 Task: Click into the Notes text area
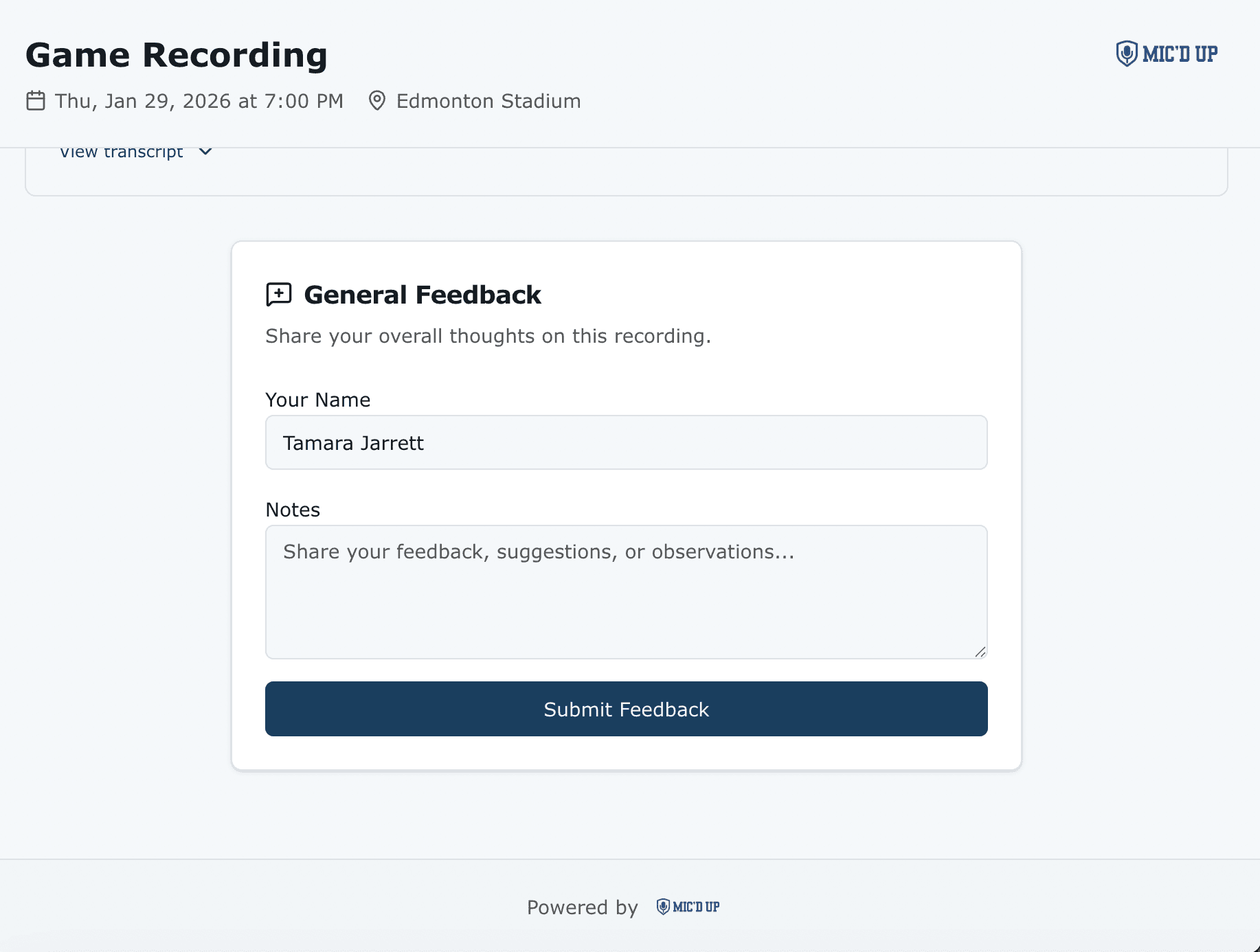click(626, 591)
